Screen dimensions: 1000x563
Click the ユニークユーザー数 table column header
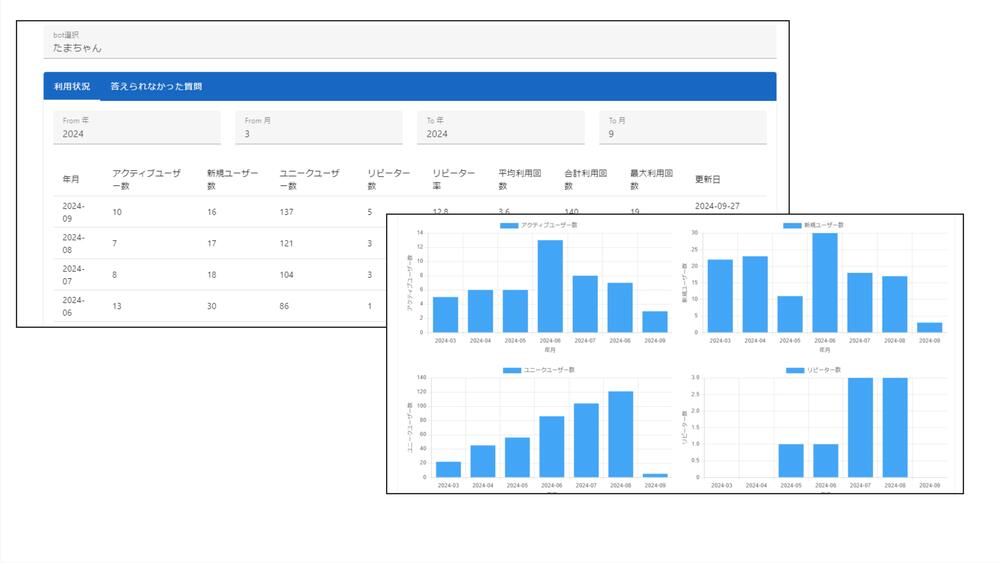tap(309, 179)
